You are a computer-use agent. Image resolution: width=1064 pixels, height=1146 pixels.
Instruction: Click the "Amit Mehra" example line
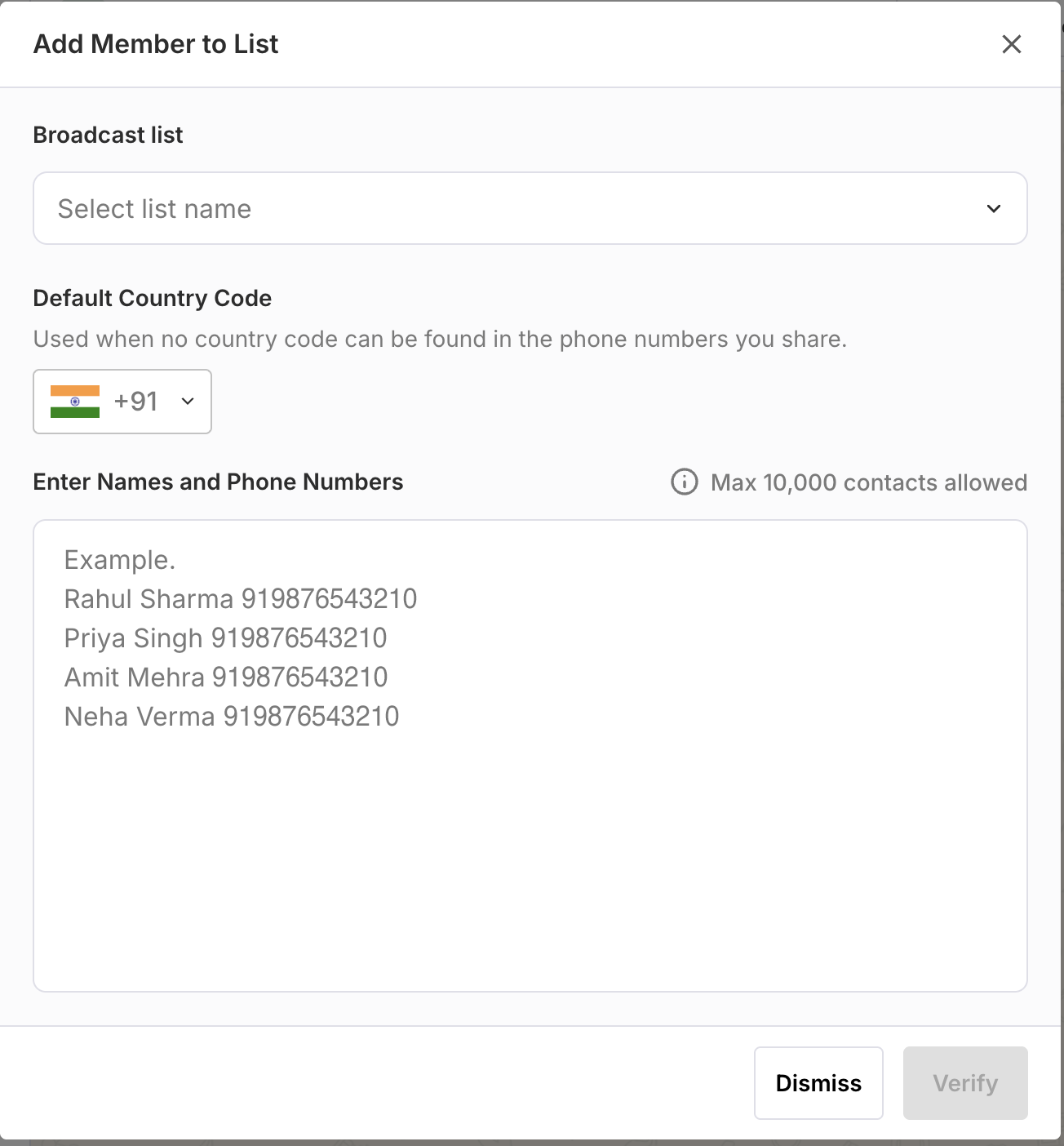(225, 677)
